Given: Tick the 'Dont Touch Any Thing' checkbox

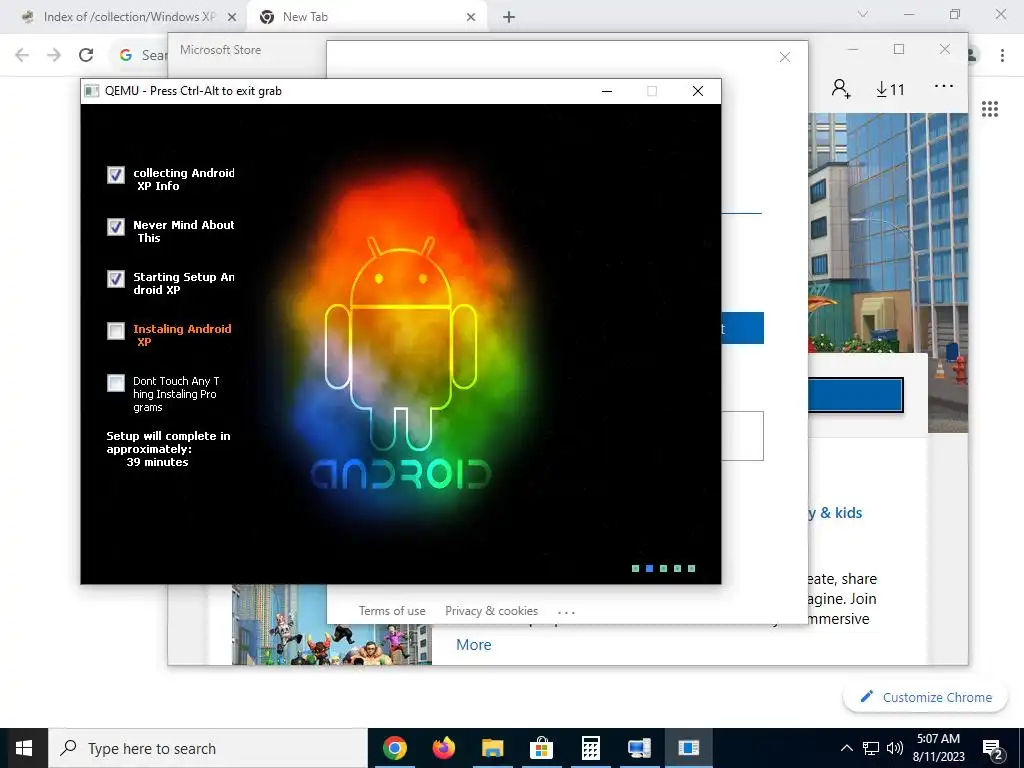Looking at the screenshot, I should (x=116, y=383).
